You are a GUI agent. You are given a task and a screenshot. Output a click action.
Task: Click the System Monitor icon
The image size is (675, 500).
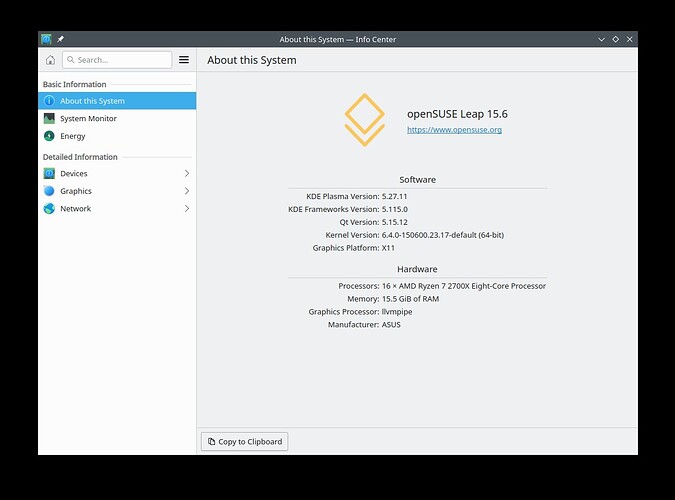(50, 118)
